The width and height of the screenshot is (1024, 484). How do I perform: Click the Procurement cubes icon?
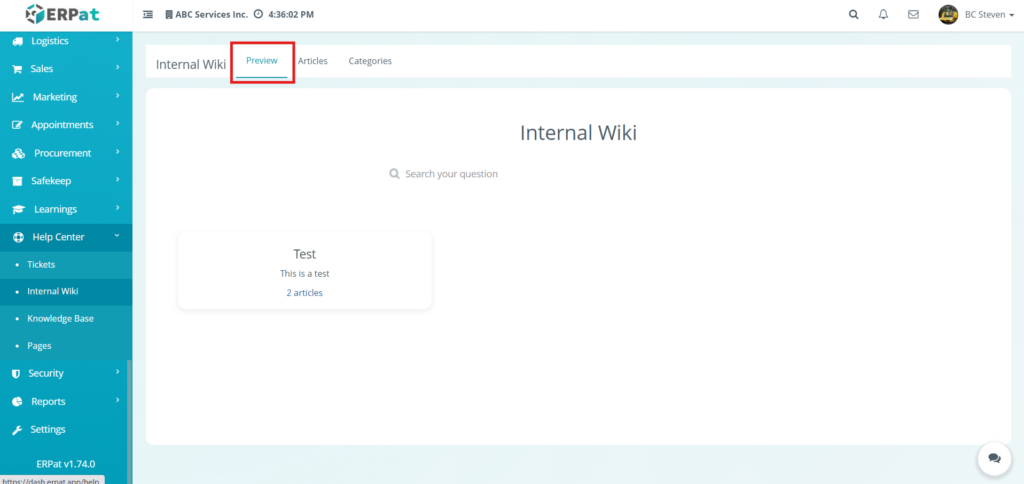point(18,153)
